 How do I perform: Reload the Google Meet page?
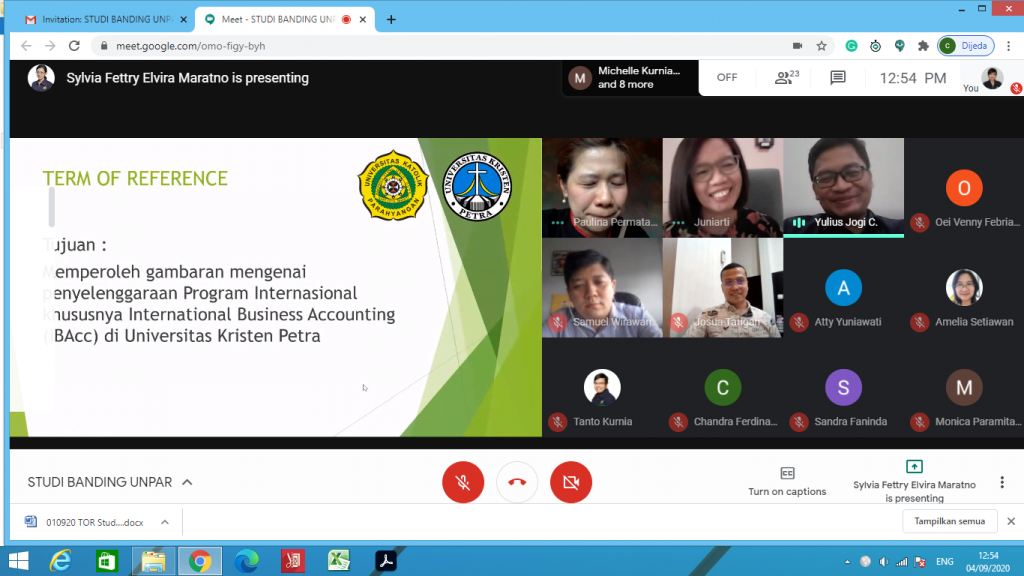click(x=74, y=46)
